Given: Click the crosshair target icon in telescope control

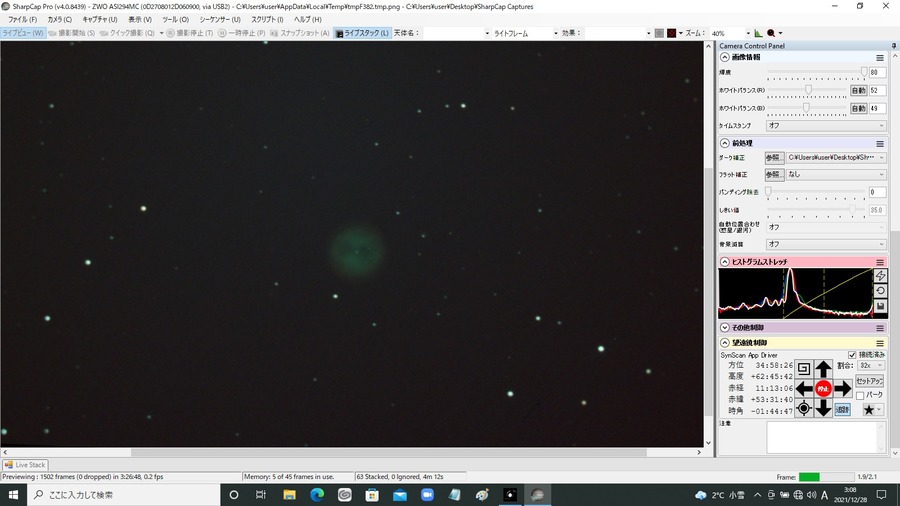Looking at the screenshot, I should coord(804,408).
